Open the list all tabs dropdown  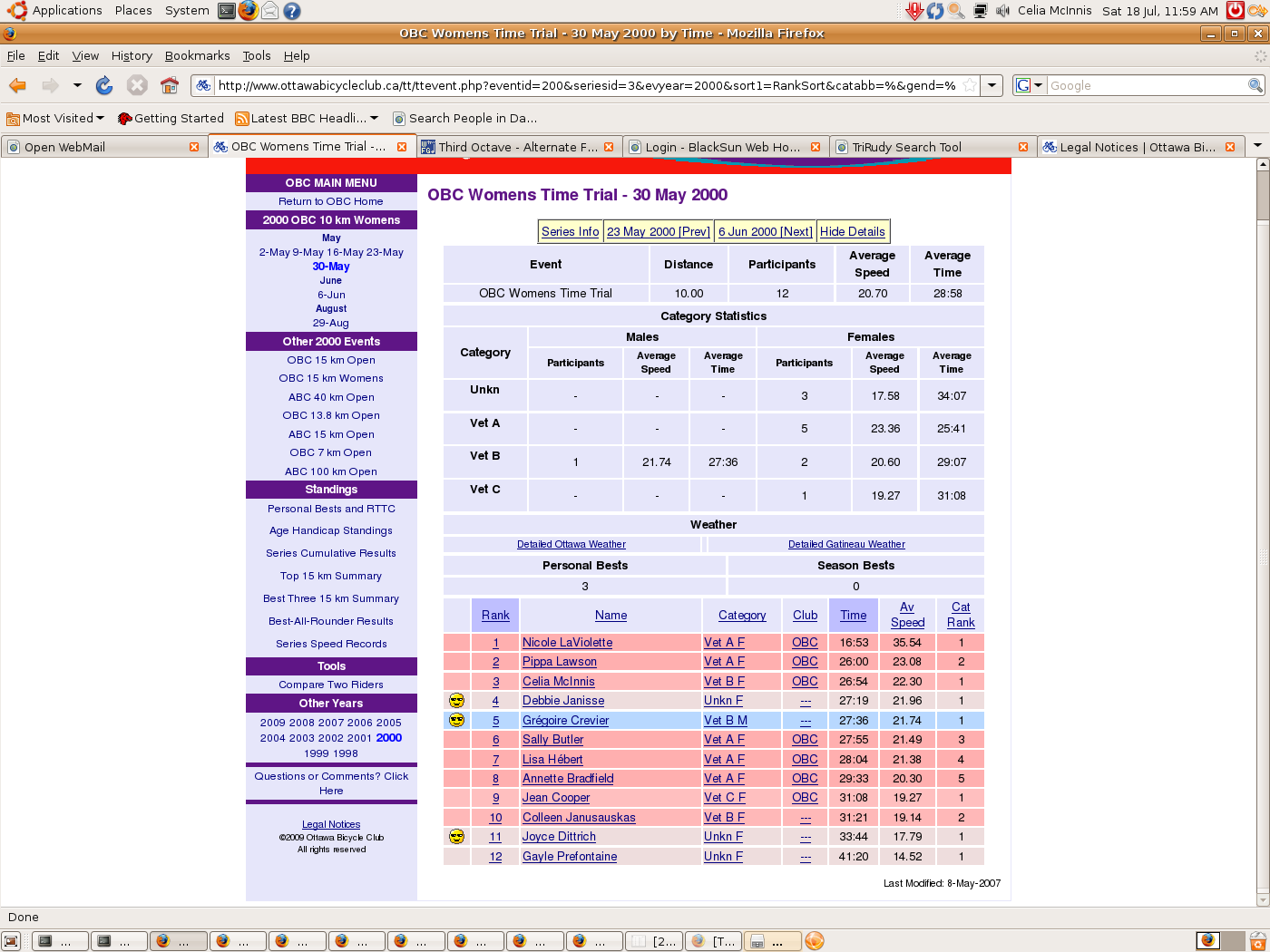point(1257,146)
